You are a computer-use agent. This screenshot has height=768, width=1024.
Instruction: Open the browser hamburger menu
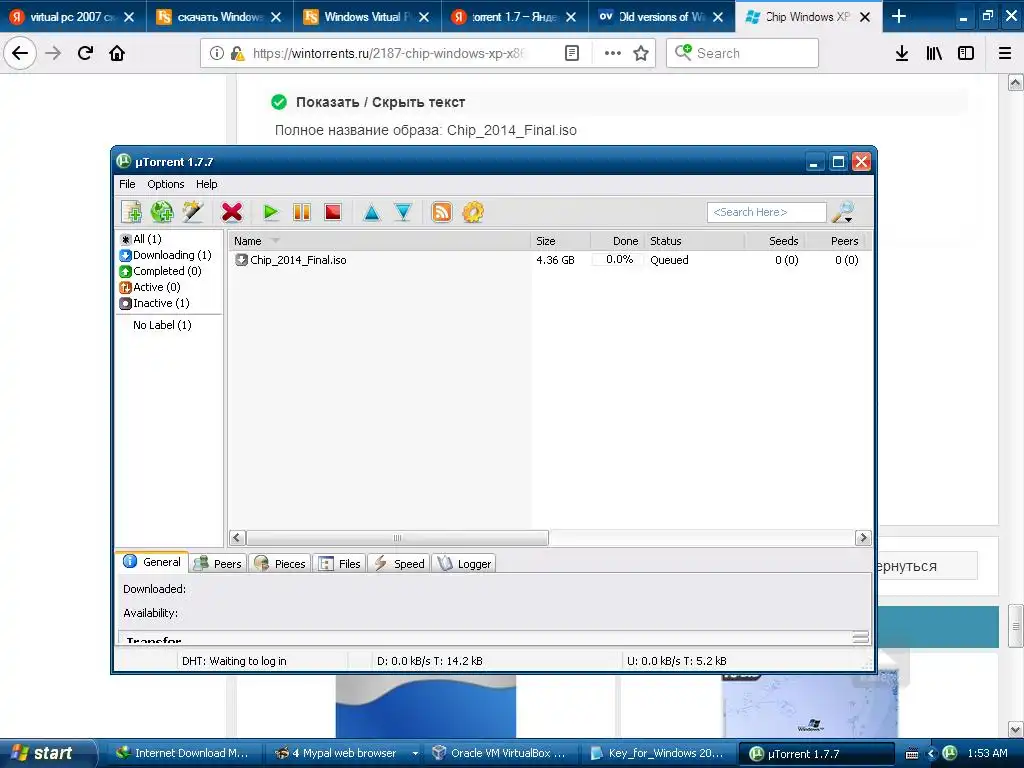(x=1005, y=53)
